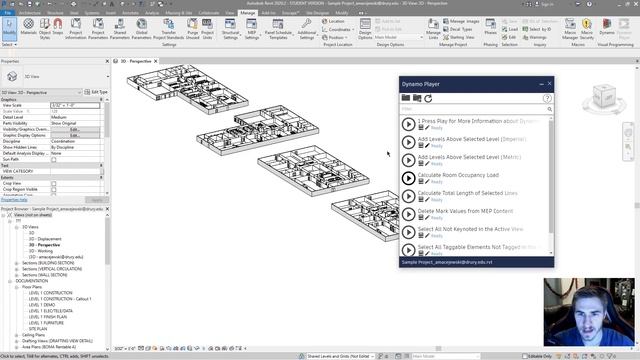Open Object Styles settings
The height and width of the screenshot is (360, 640).
pyautogui.click(x=44, y=29)
